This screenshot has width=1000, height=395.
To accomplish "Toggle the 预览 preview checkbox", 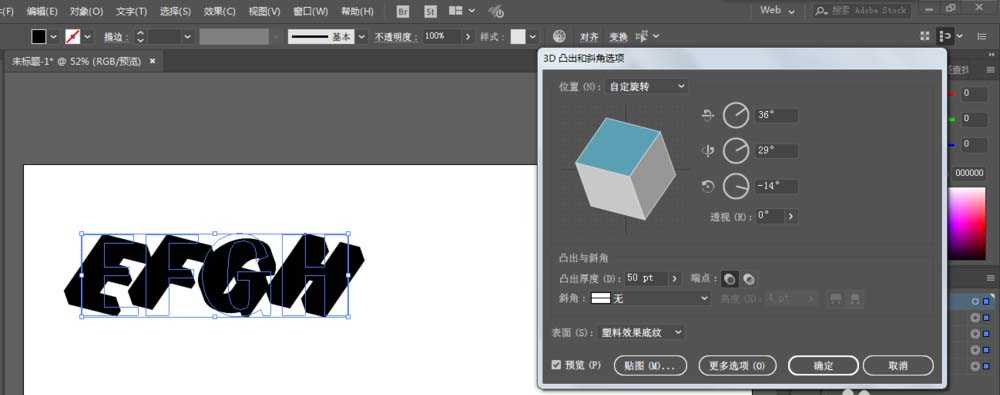I will pyautogui.click(x=556, y=365).
